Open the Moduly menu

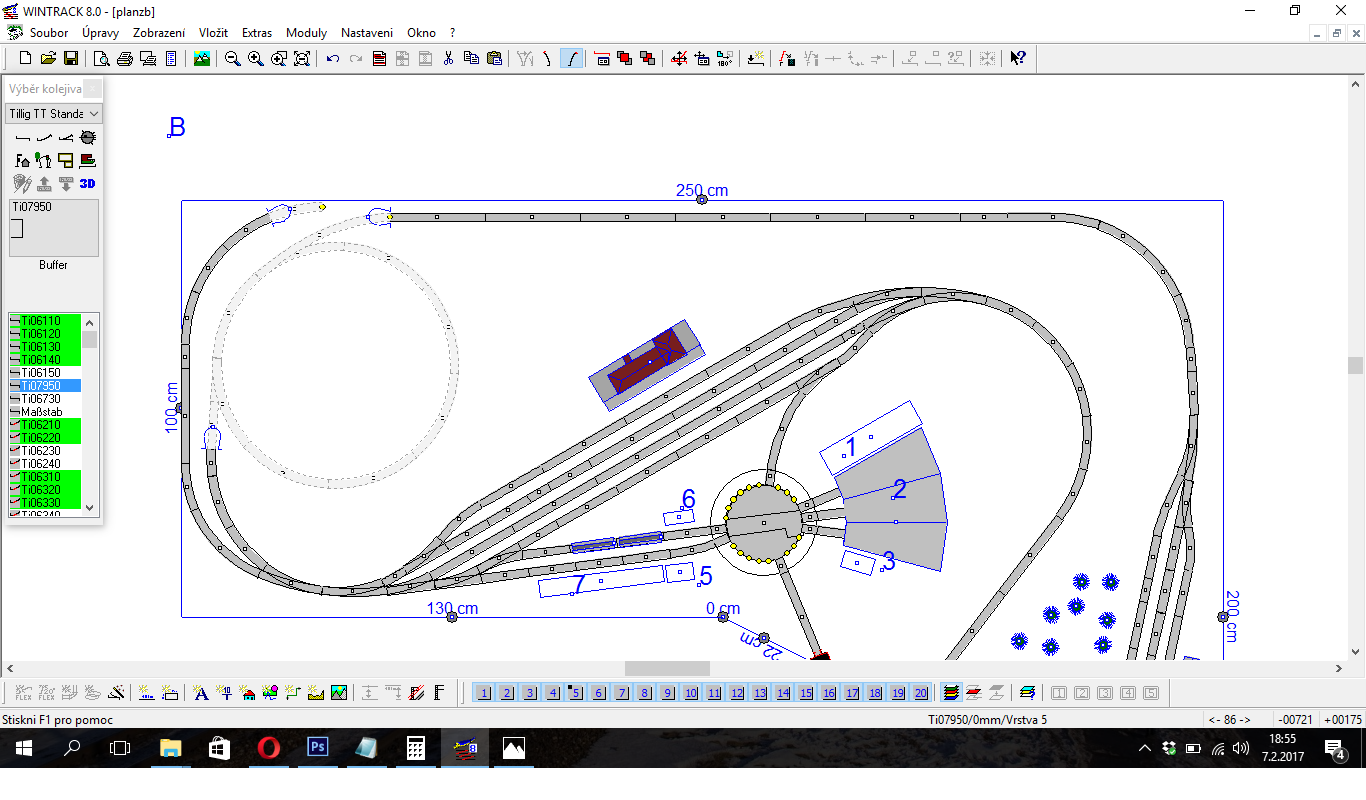[306, 33]
